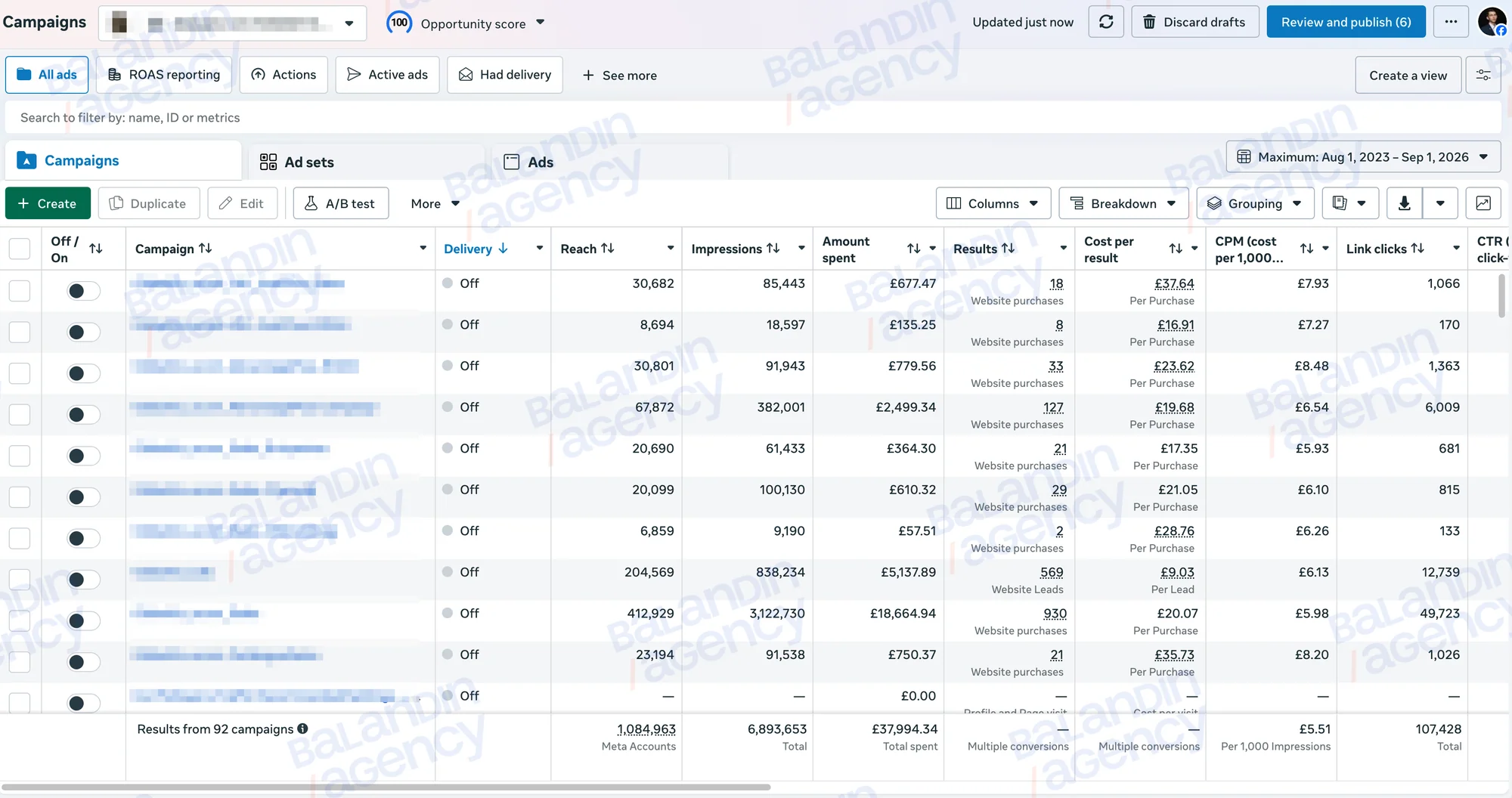Screen dimensions: 1512x798
Task: Click the export download icon
Action: point(1405,203)
